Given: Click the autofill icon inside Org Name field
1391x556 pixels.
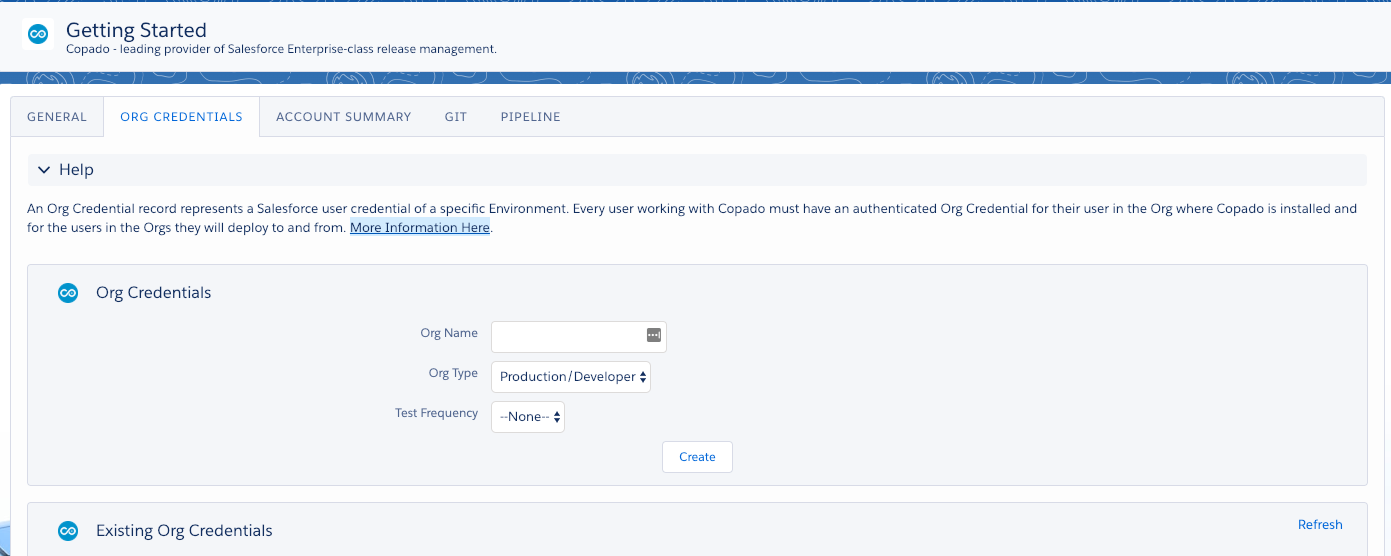Looking at the screenshot, I should 654,335.
